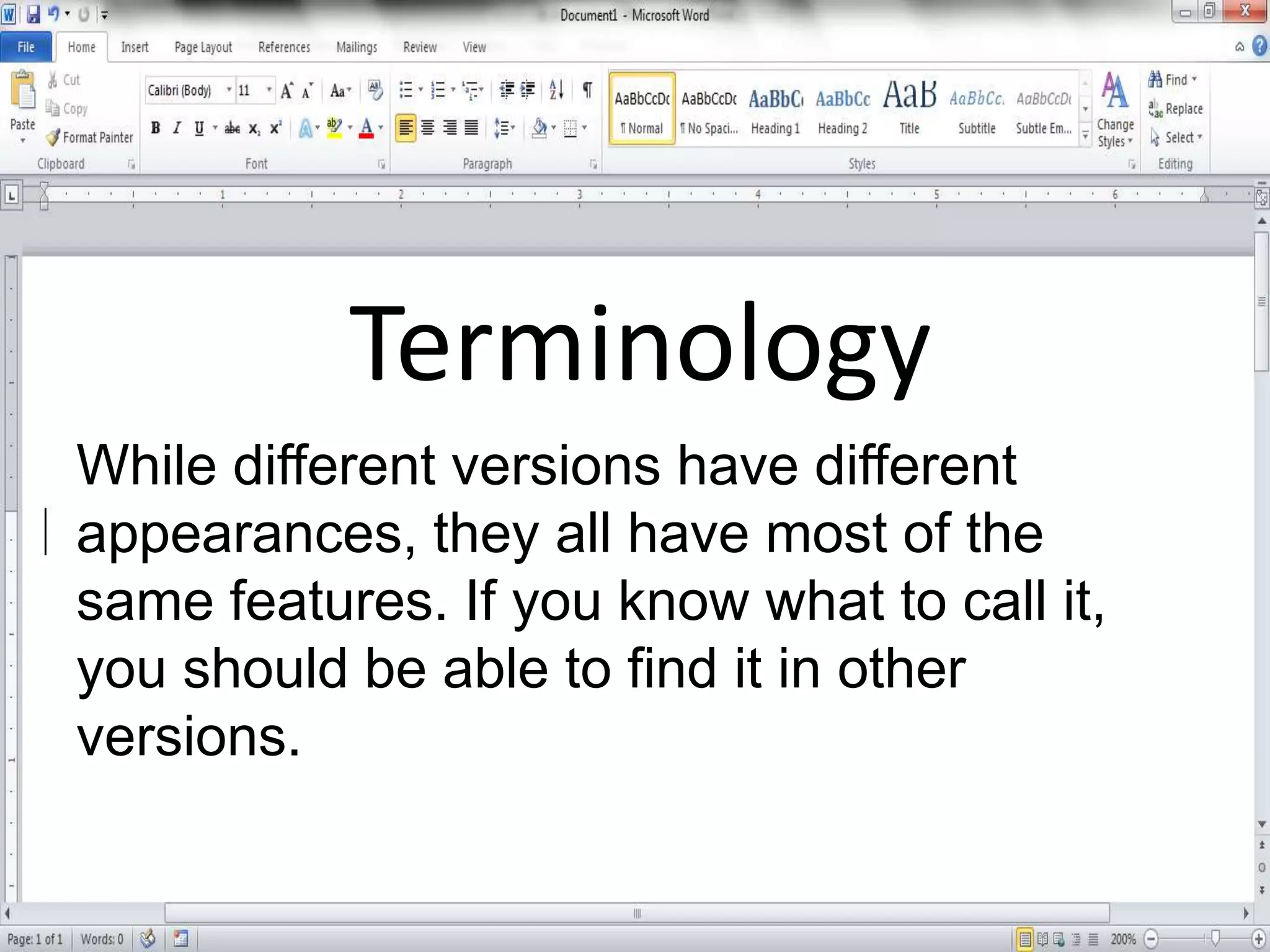Switch to Print Layout view
Viewport: 1270px width, 952px height.
(x=1025, y=940)
